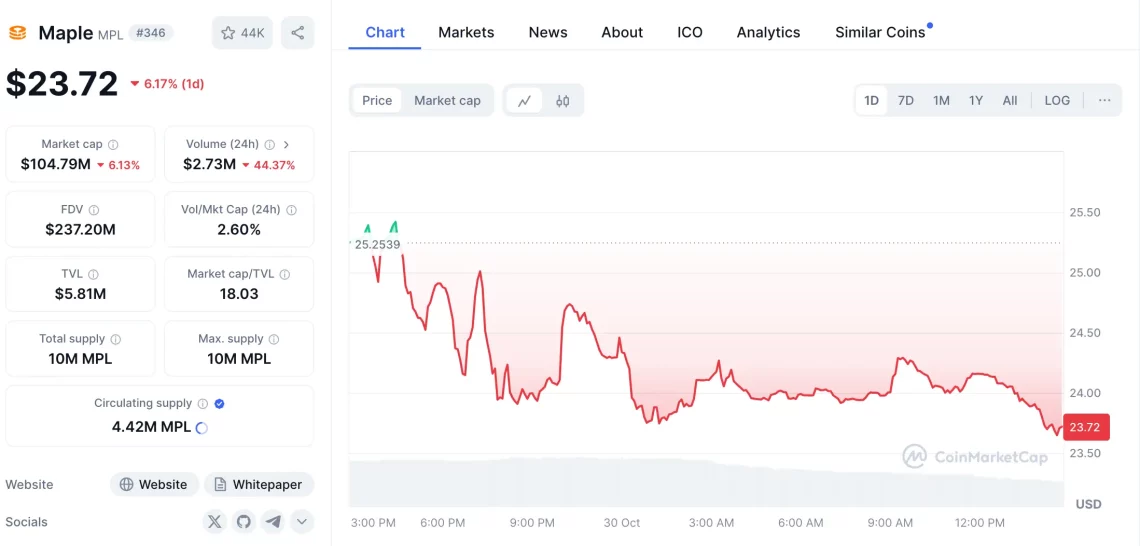Open Market cap/TVL info icon
Viewport: 1140px width, 546px height.
point(285,275)
